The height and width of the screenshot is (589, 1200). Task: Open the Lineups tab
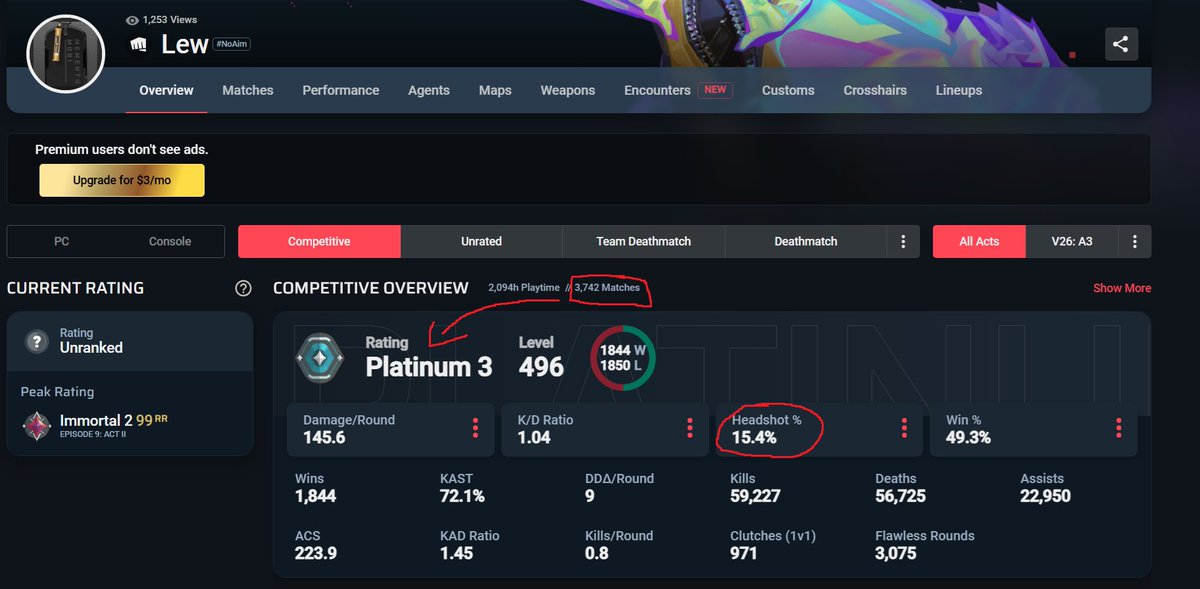[959, 90]
